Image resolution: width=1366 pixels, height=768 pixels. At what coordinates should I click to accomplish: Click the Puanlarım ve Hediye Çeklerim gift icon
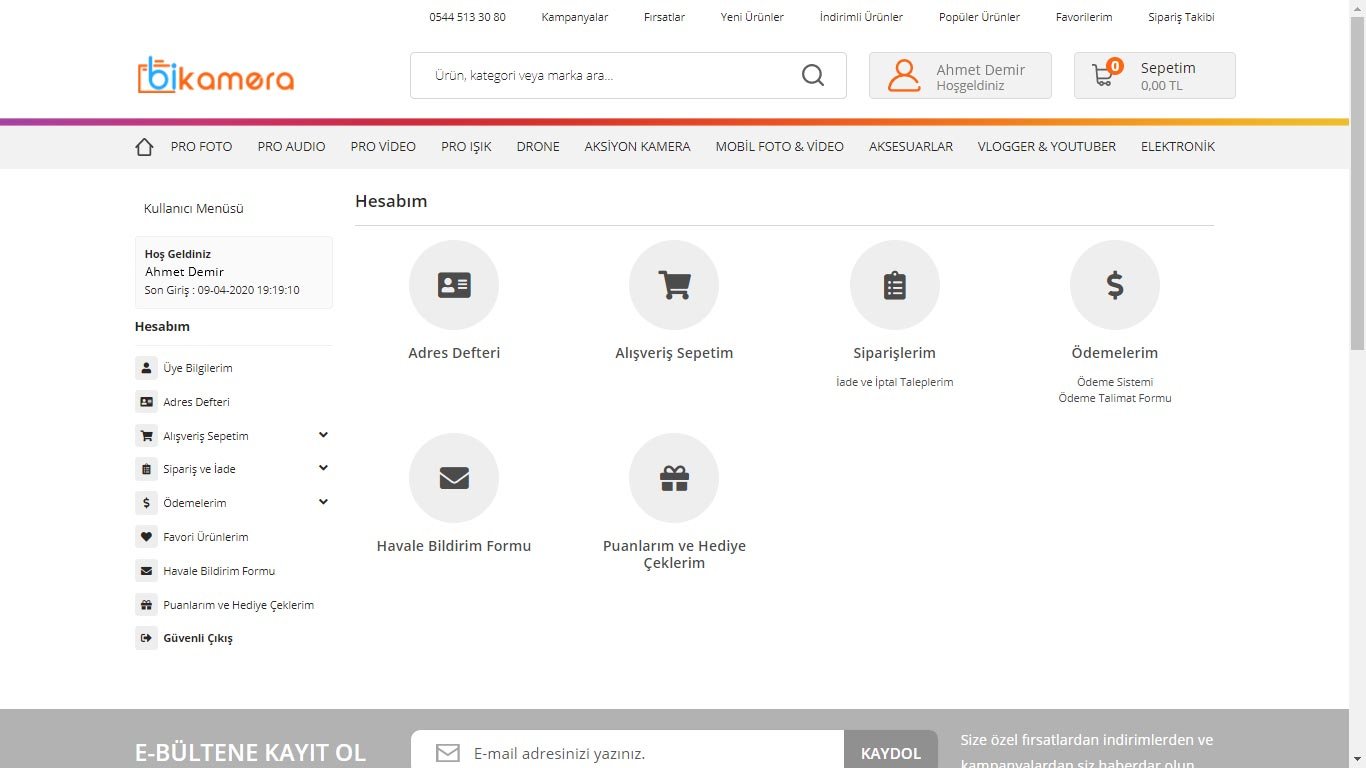pos(674,478)
